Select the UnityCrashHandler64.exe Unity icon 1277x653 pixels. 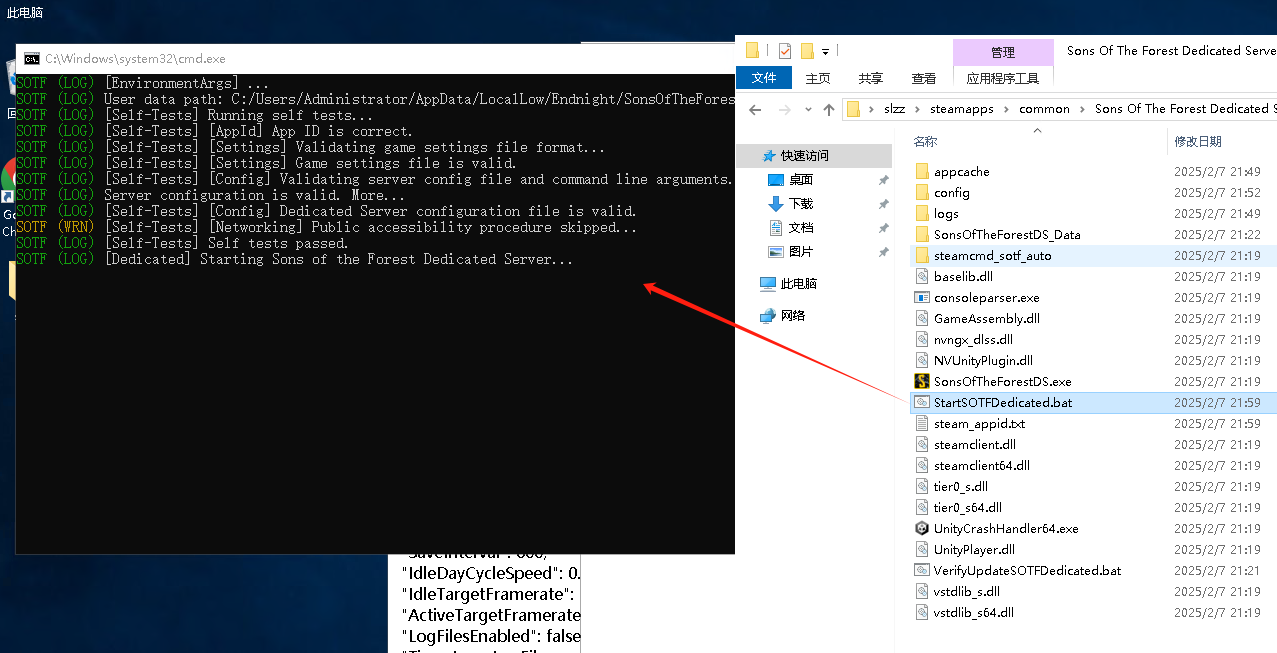click(x=922, y=529)
